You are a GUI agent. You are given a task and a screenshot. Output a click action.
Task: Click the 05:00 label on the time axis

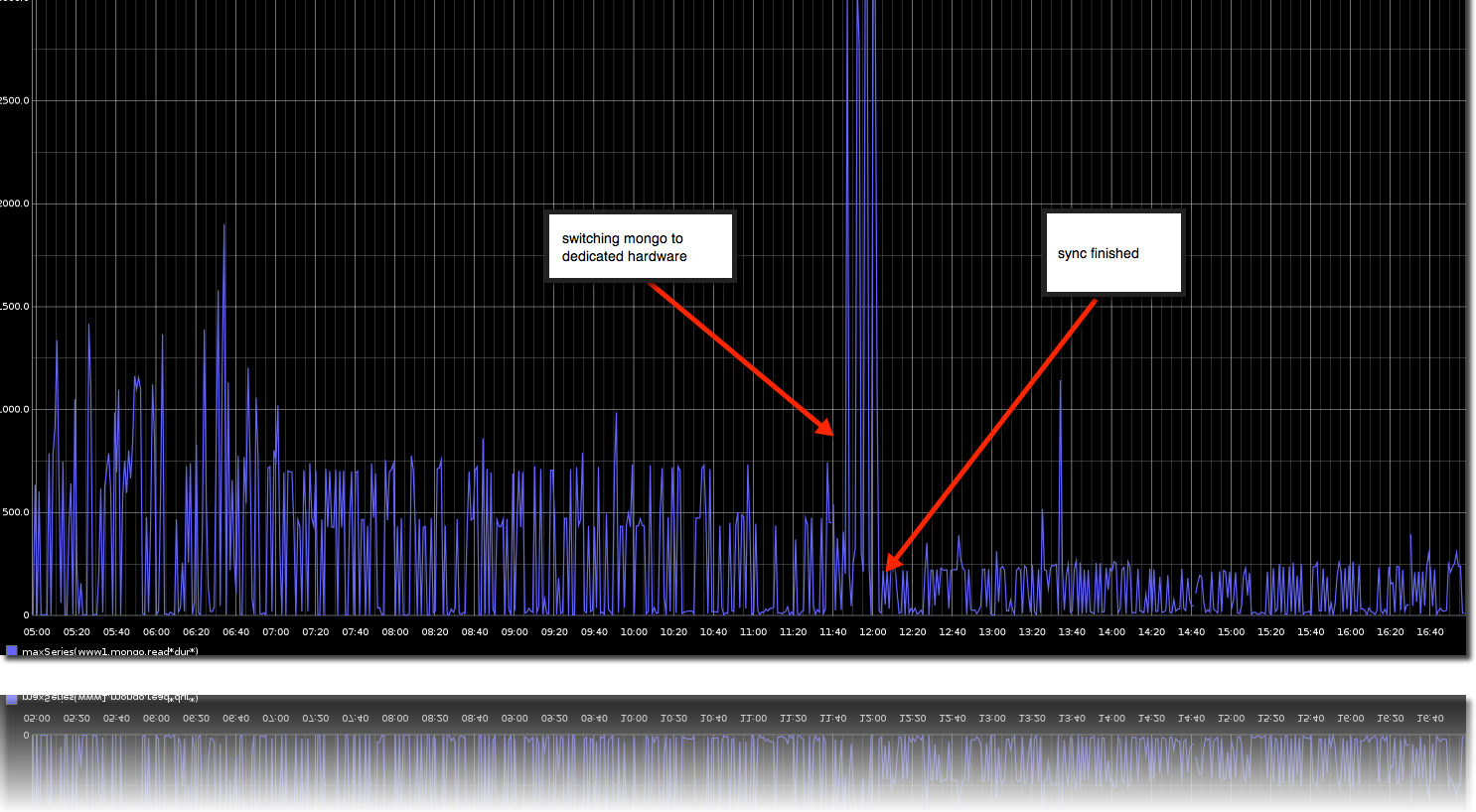click(x=37, y=632)
